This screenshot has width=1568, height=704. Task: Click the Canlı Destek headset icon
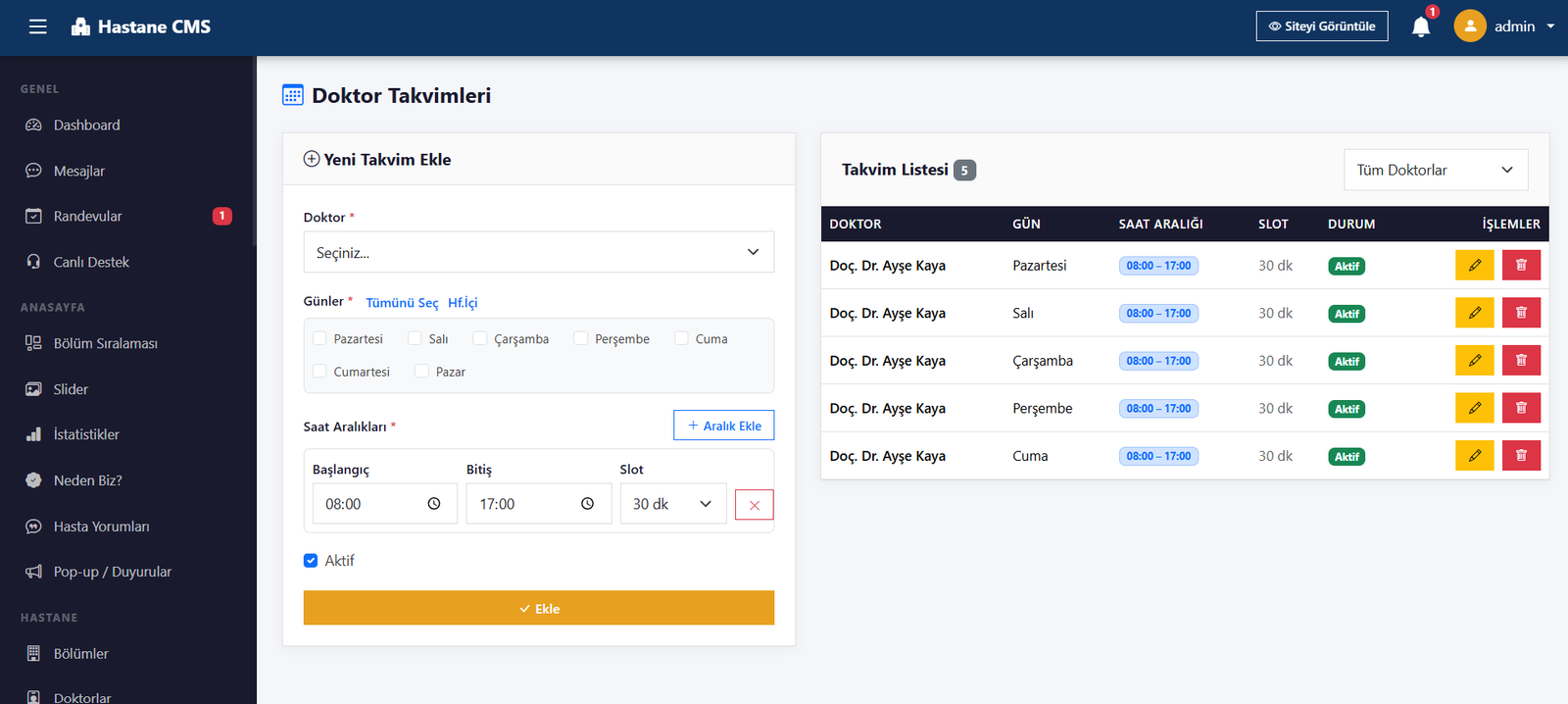[33, 262]
